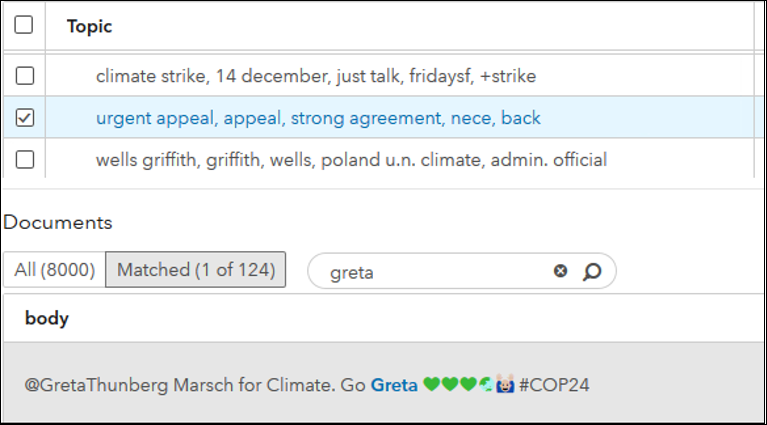
Task: Click into the greta search field
Action: tap(435, 271)
